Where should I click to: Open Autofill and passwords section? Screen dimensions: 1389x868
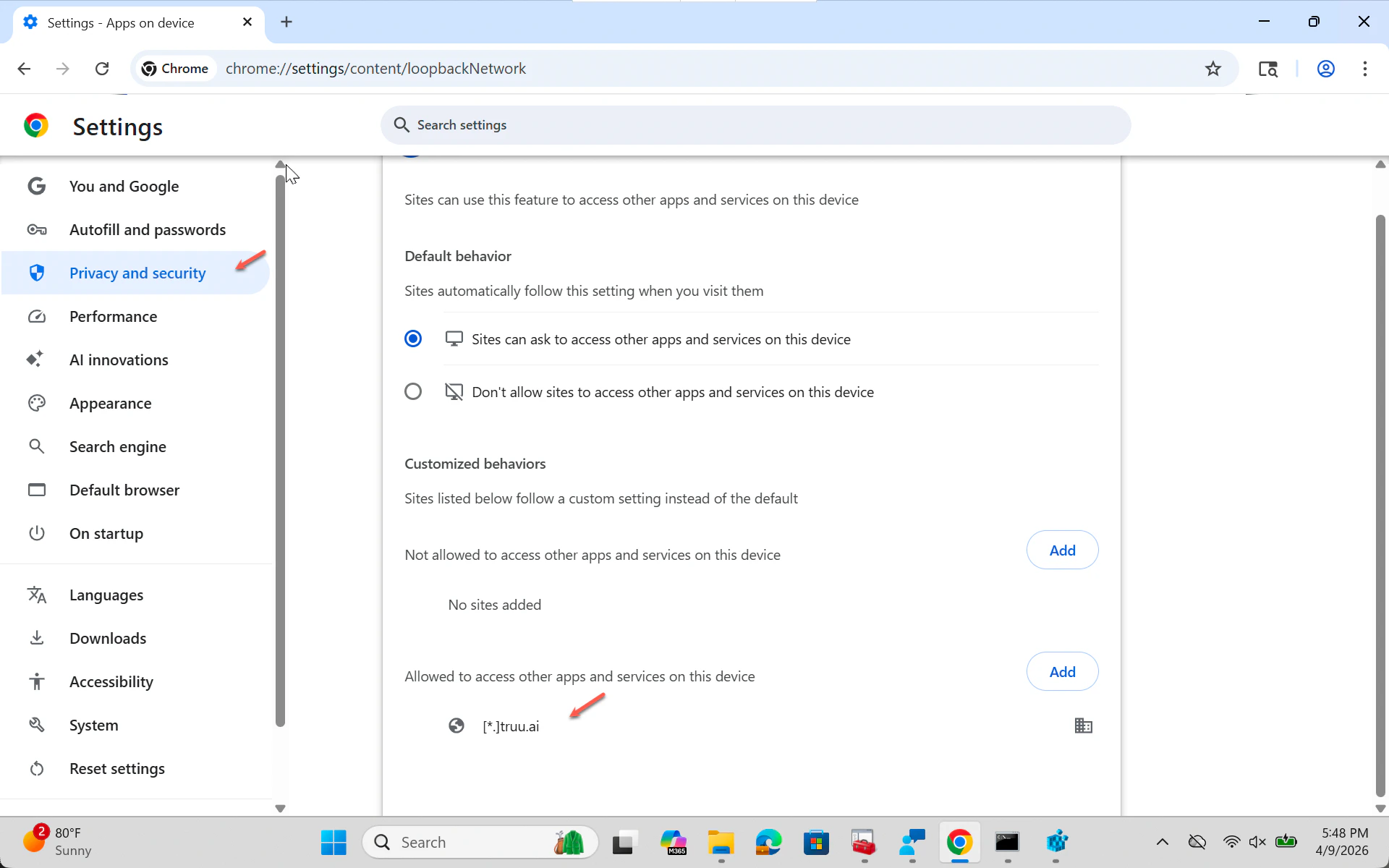click(148, 230)
